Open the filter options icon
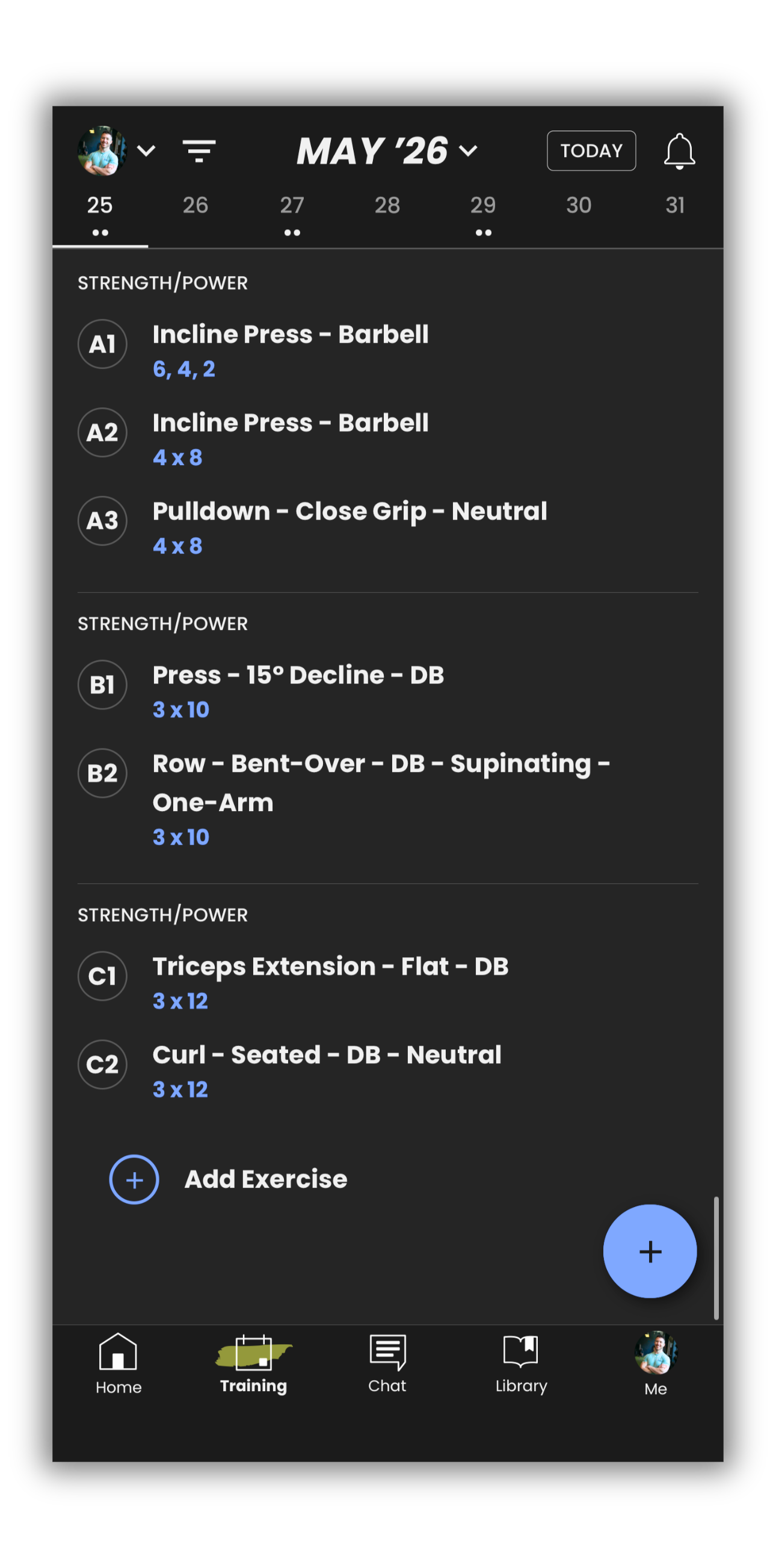 click(199, 151)
